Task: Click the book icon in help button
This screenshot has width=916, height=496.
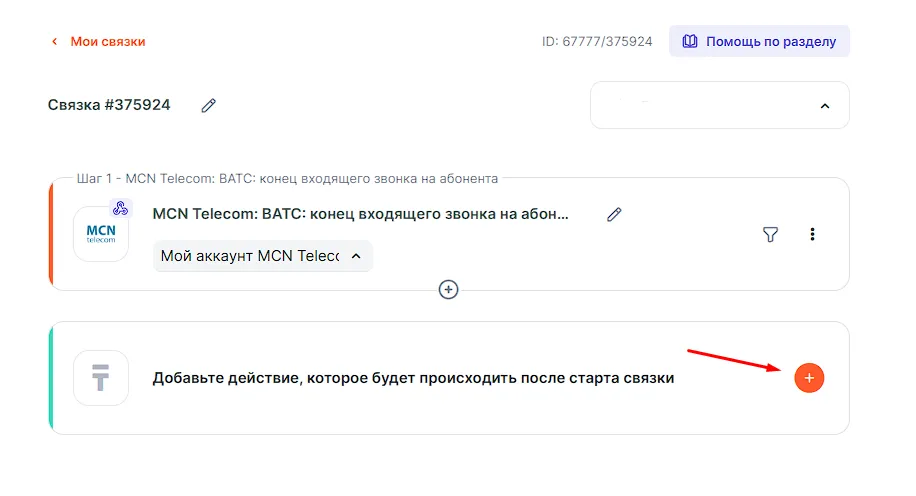Action: coord(690,42)
